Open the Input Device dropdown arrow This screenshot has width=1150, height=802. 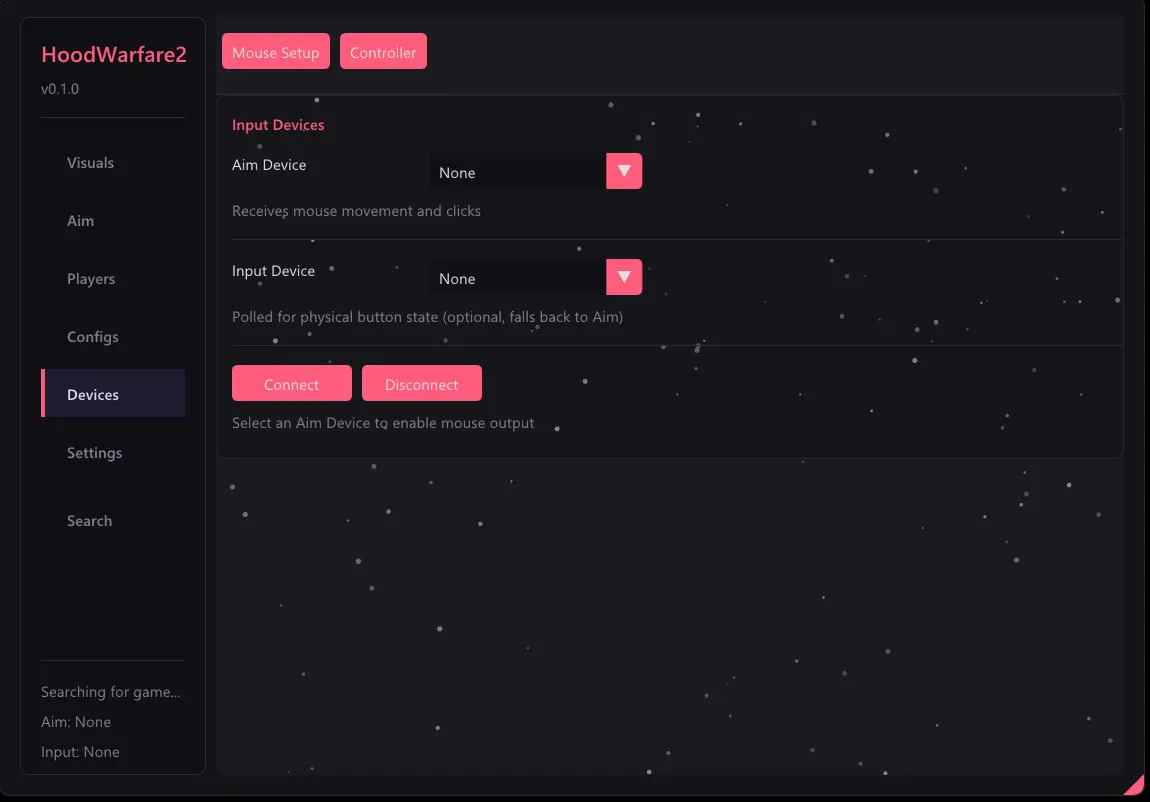click(x=623, y=277)
